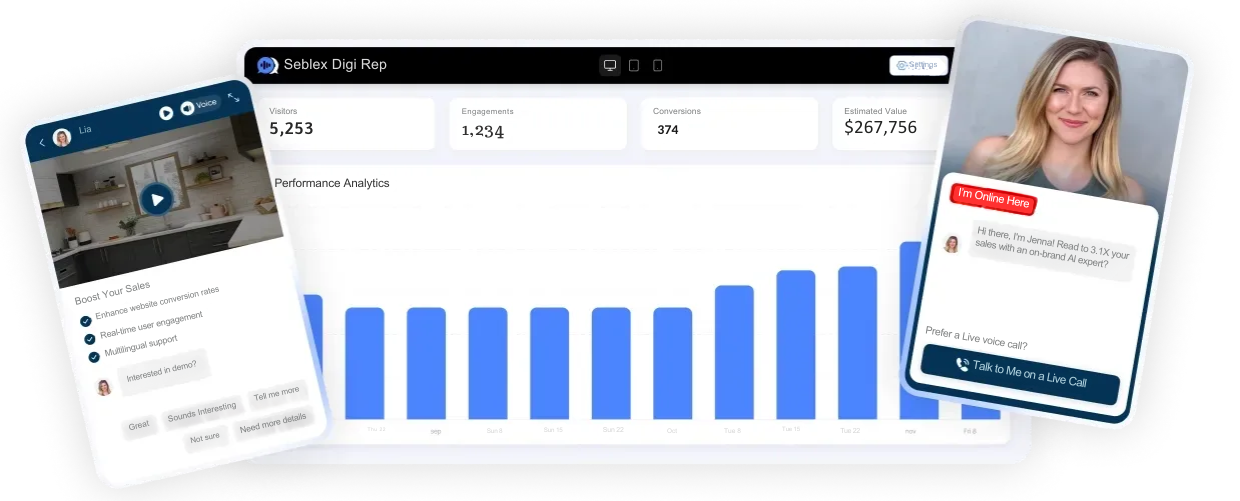Choose the Tell me more reply
The width and height of the screenshot is (1240, 501).
(x=276, y=393)
